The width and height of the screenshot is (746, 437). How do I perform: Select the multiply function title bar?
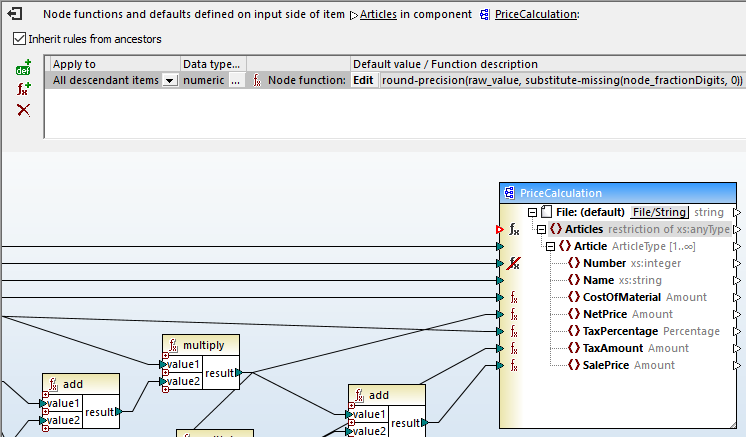point(203,345)
